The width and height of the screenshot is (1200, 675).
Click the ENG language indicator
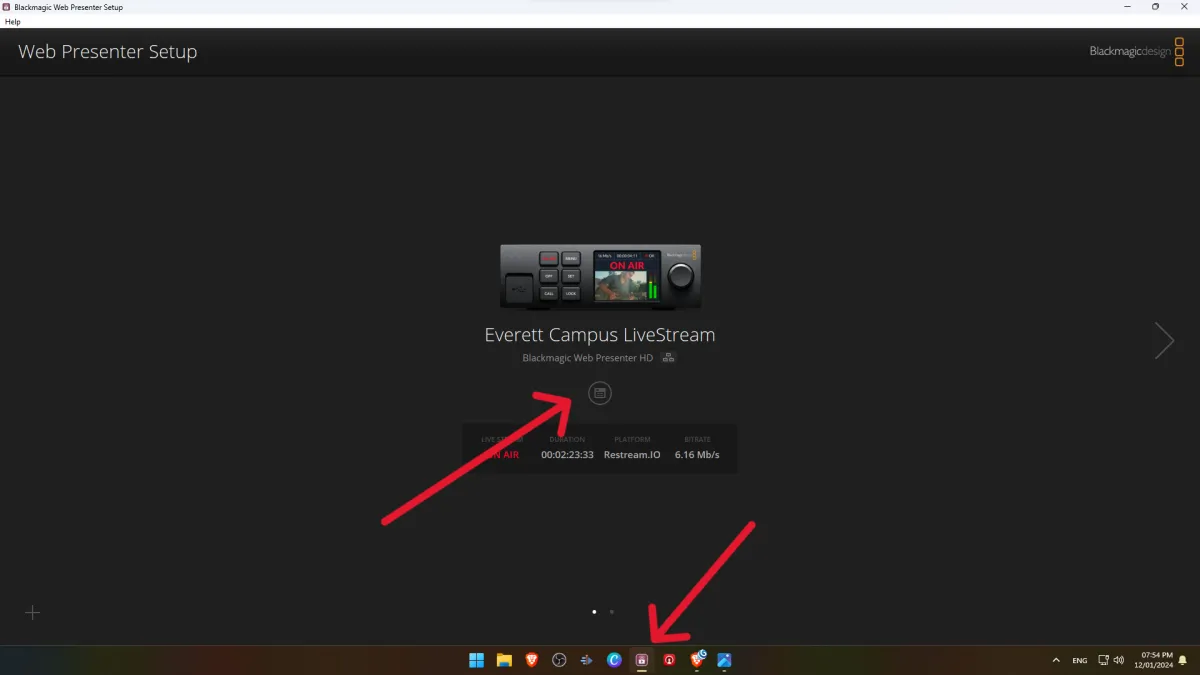(1080, 660)
